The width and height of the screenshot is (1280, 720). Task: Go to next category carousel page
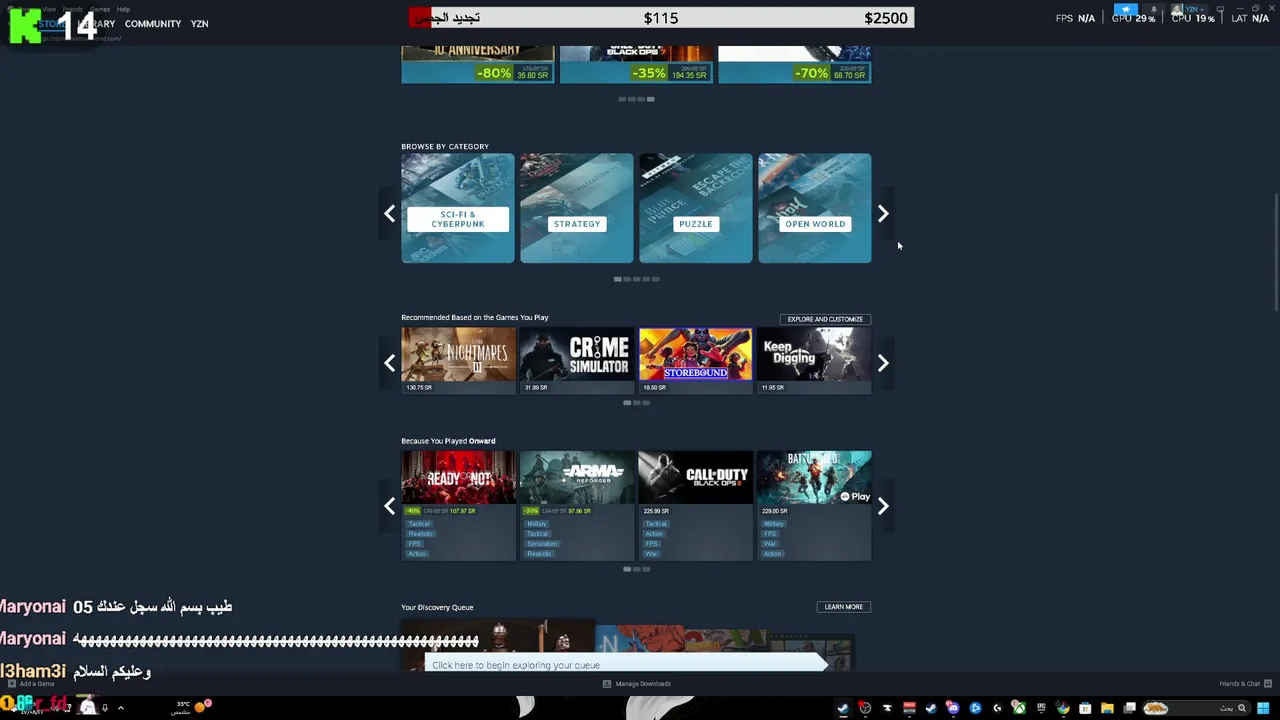pos(883,213)
